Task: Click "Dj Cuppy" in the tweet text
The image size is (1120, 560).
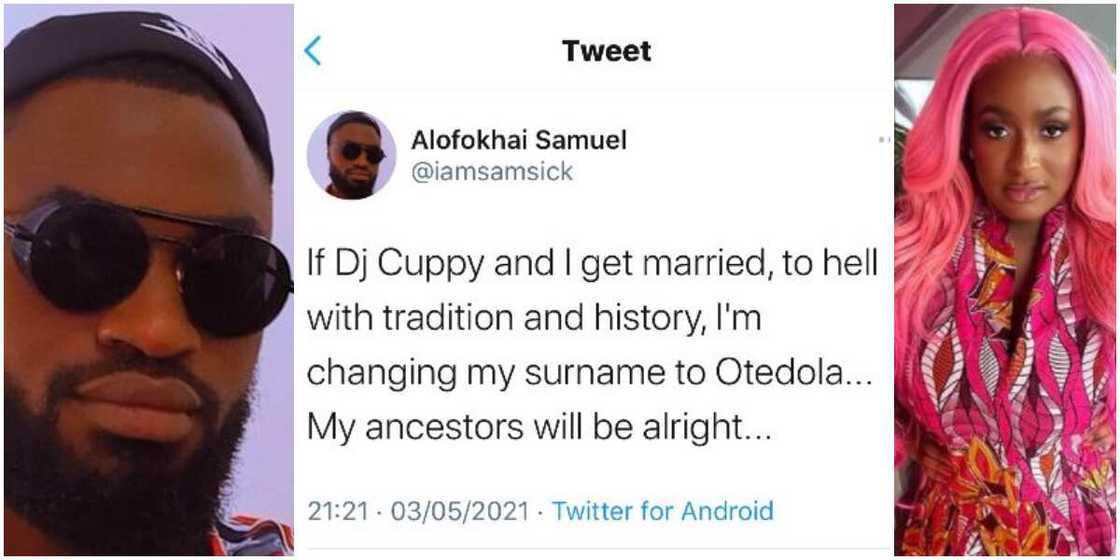Action: tap(403, 265)
